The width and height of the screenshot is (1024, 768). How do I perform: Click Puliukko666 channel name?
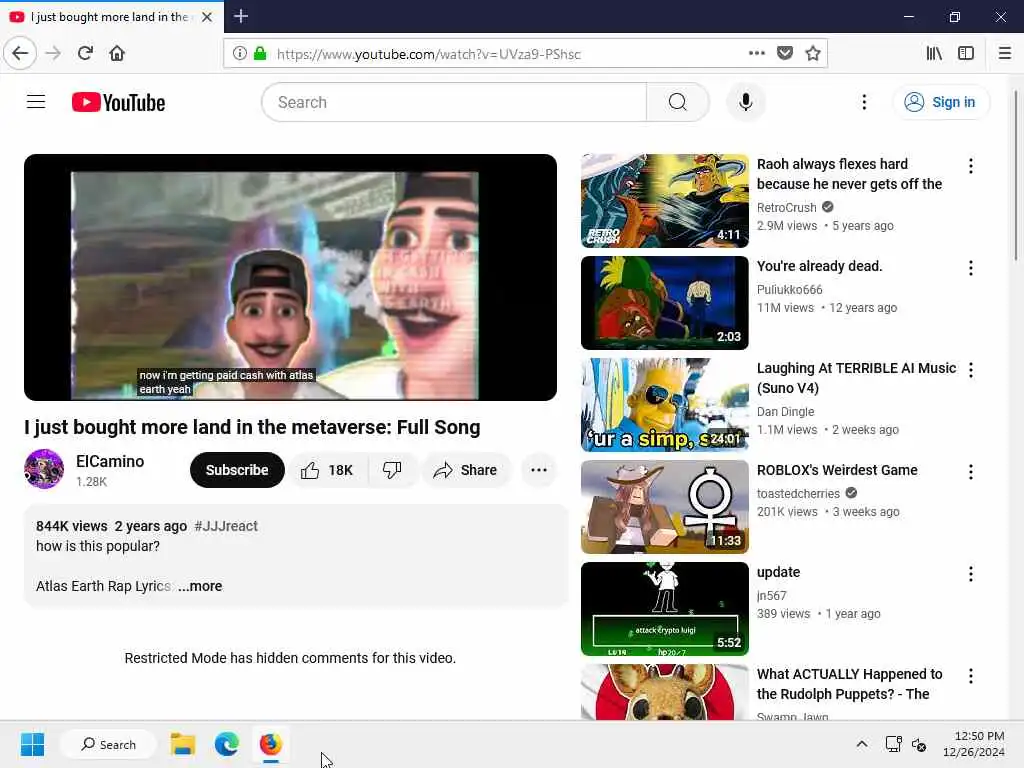[790, 289]
